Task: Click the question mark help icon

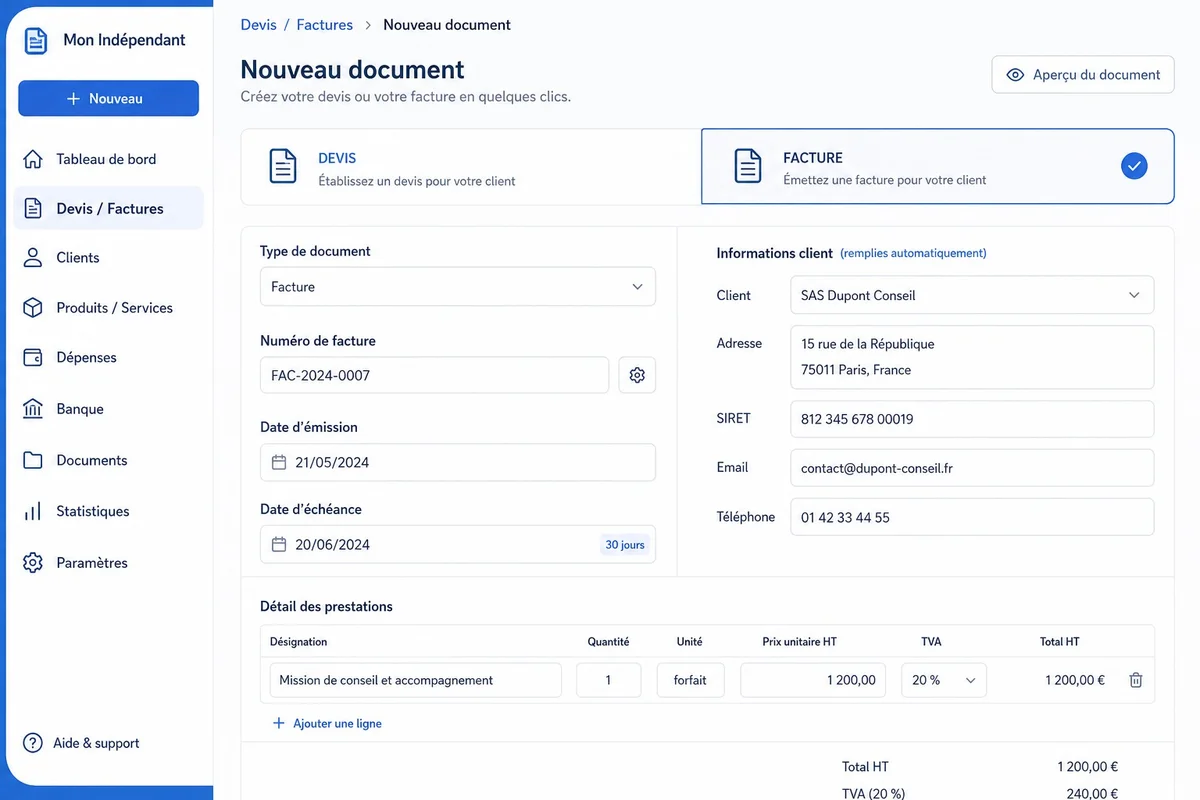Action: (x=33, y=743)
